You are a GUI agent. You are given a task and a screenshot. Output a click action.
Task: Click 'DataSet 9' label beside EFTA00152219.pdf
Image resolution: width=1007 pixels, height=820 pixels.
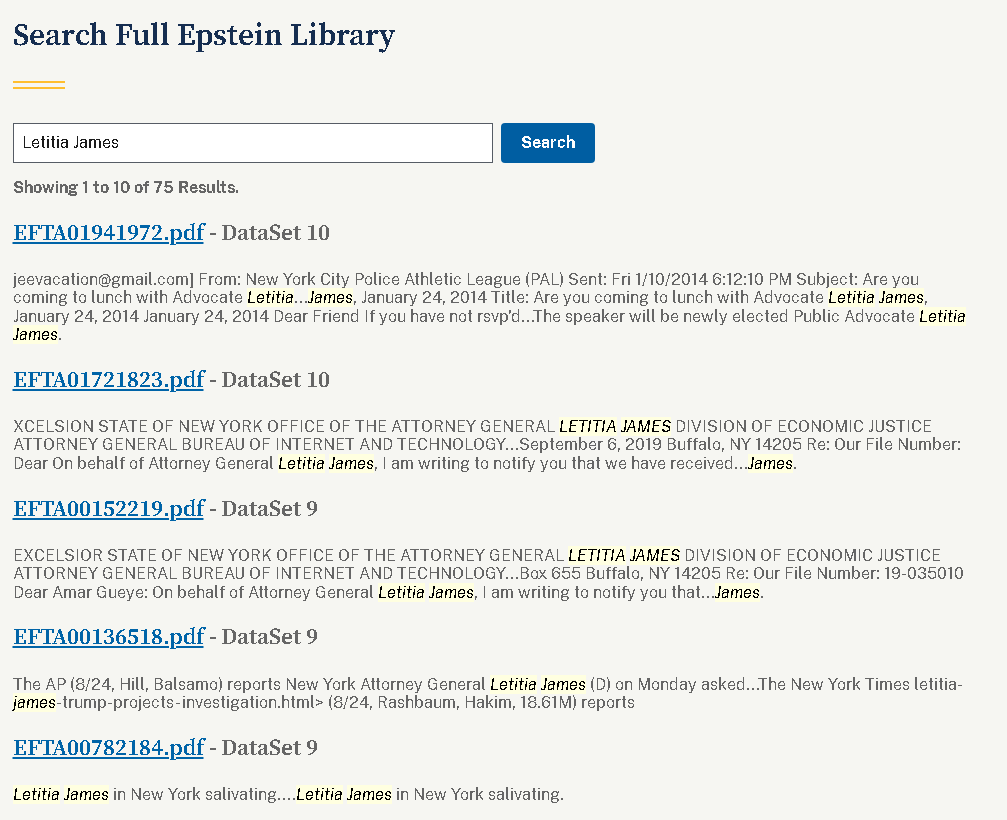269,509
